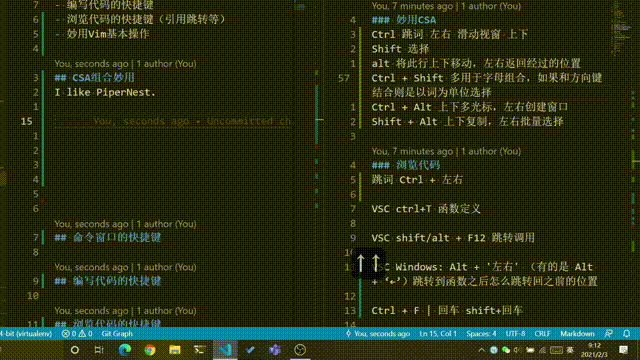Change indentation via Spaces: 4
Screen dimensions: 640x360
click(481, 333)
